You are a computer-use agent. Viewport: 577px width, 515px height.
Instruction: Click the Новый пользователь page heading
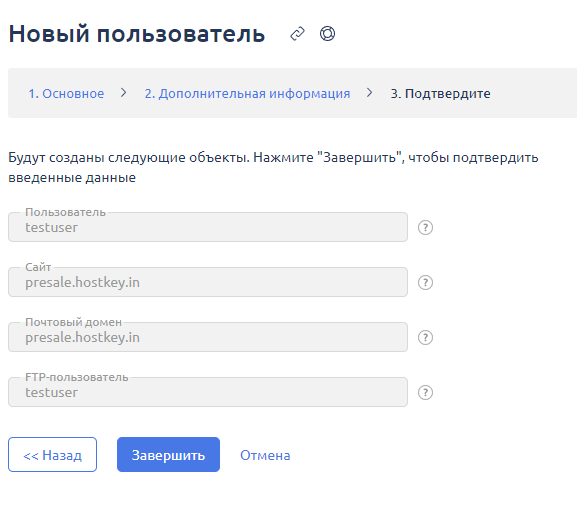click(x=137, y=34)
